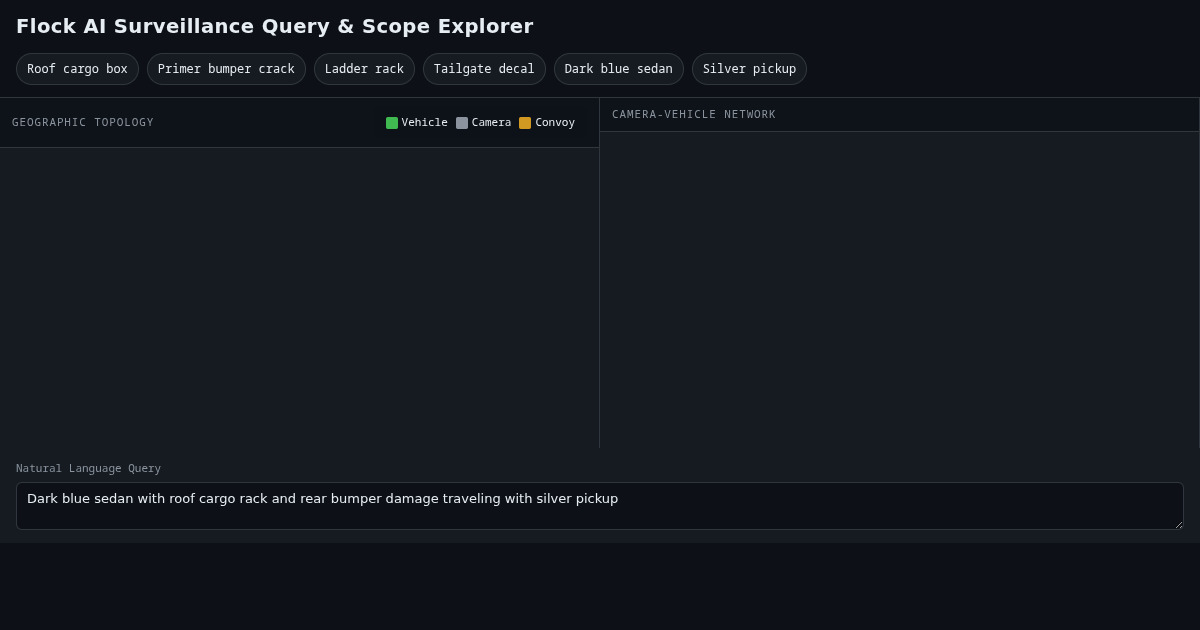The width and height of the screenshot is (1200, 630).
Task: Click the Primer bumper crack chip
Action: pos(226,69)
